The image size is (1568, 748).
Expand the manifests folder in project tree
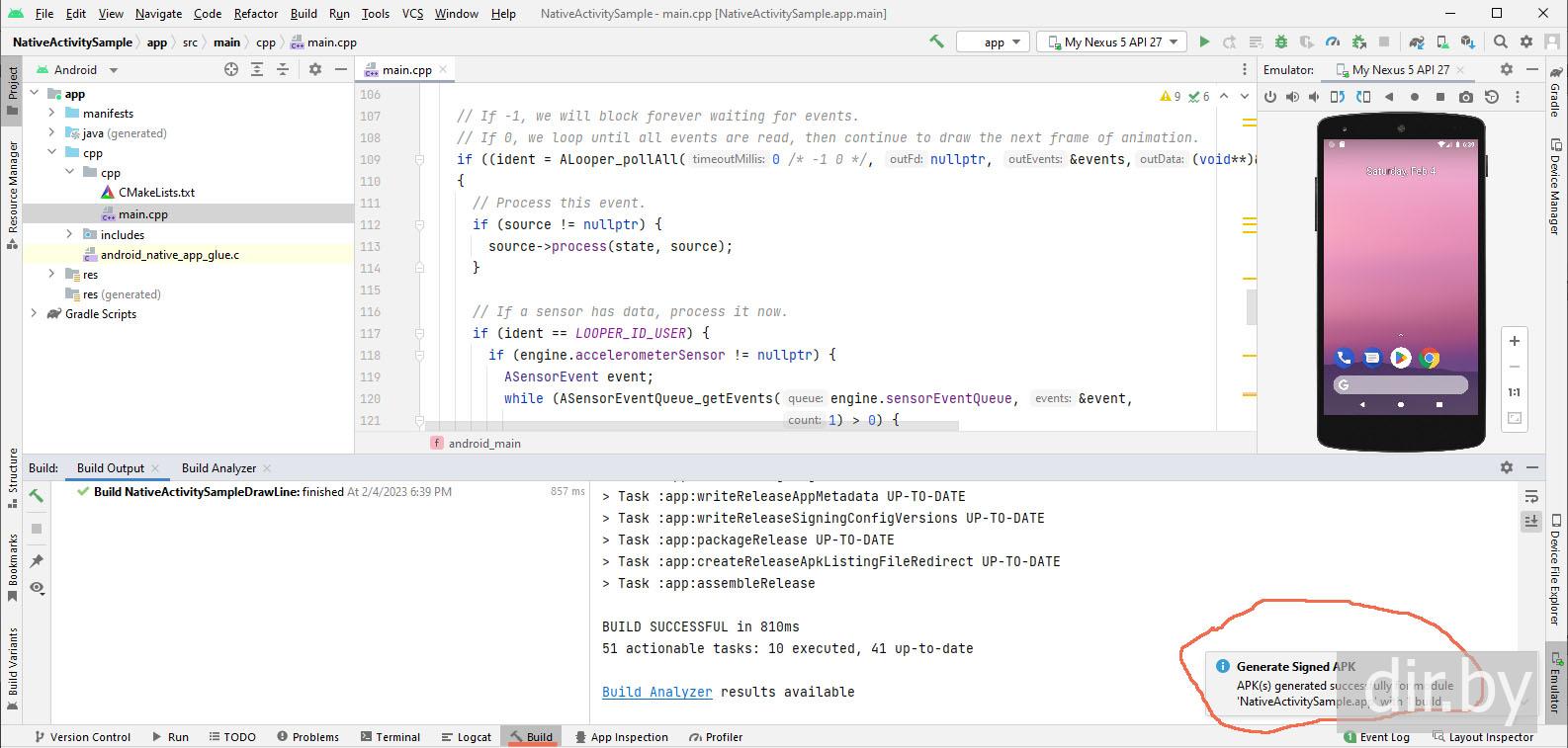[51, 114]
